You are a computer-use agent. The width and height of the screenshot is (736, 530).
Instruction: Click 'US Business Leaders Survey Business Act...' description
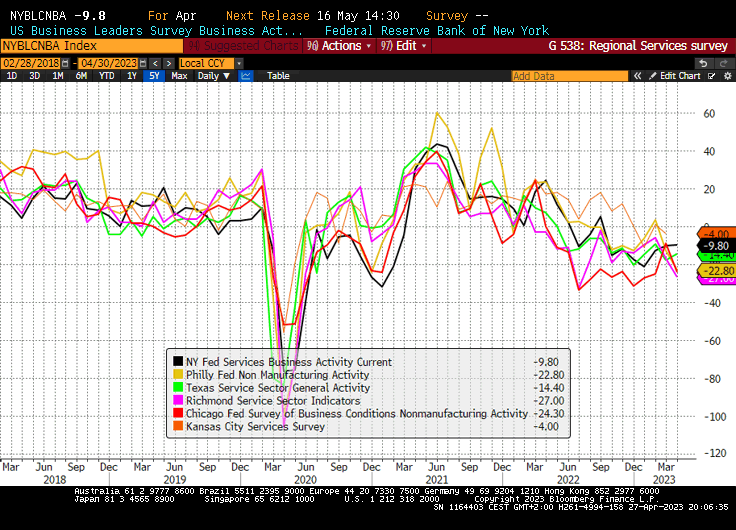[156, 31]
